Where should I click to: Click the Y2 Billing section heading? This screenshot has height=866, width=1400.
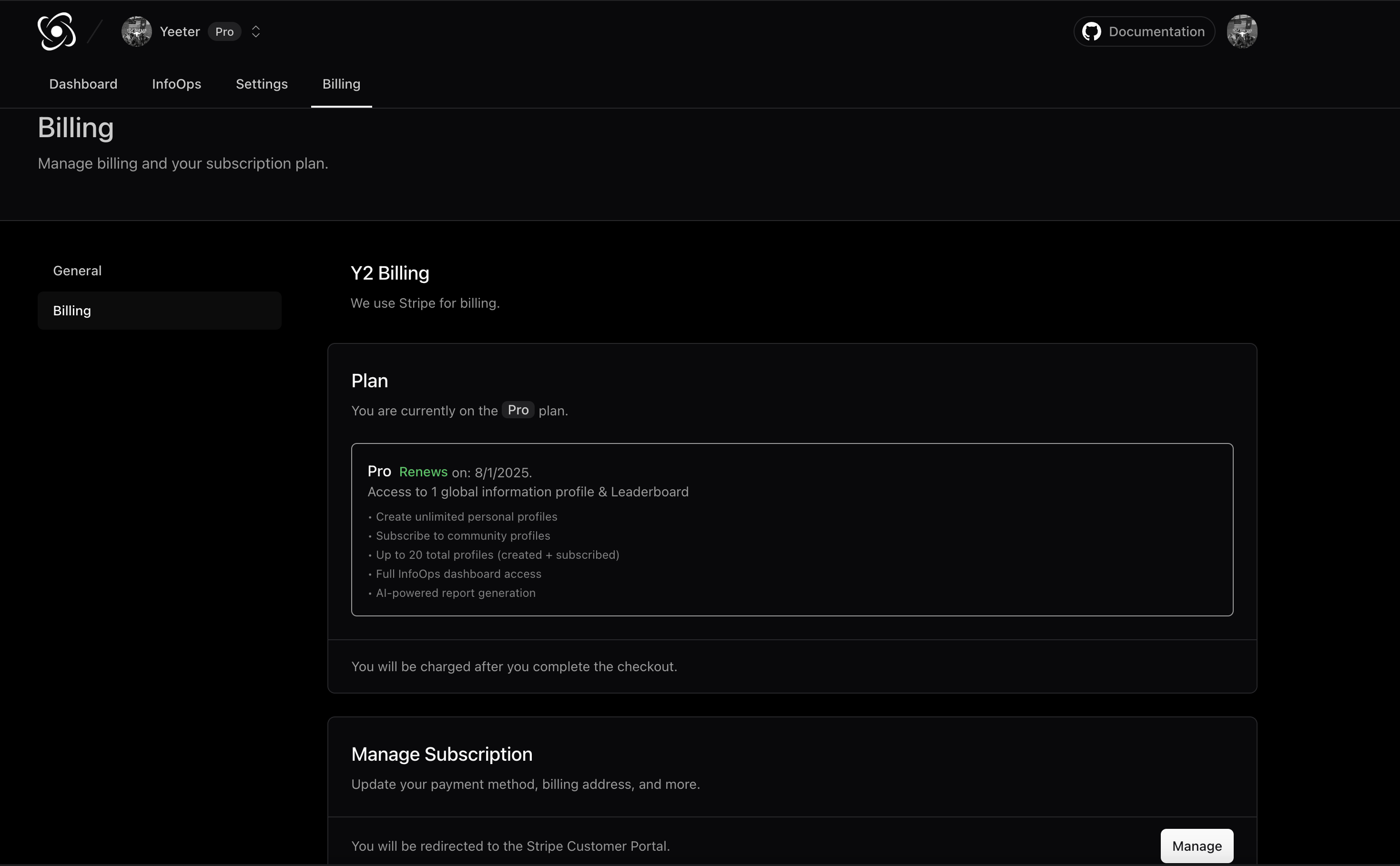(389, 273)
